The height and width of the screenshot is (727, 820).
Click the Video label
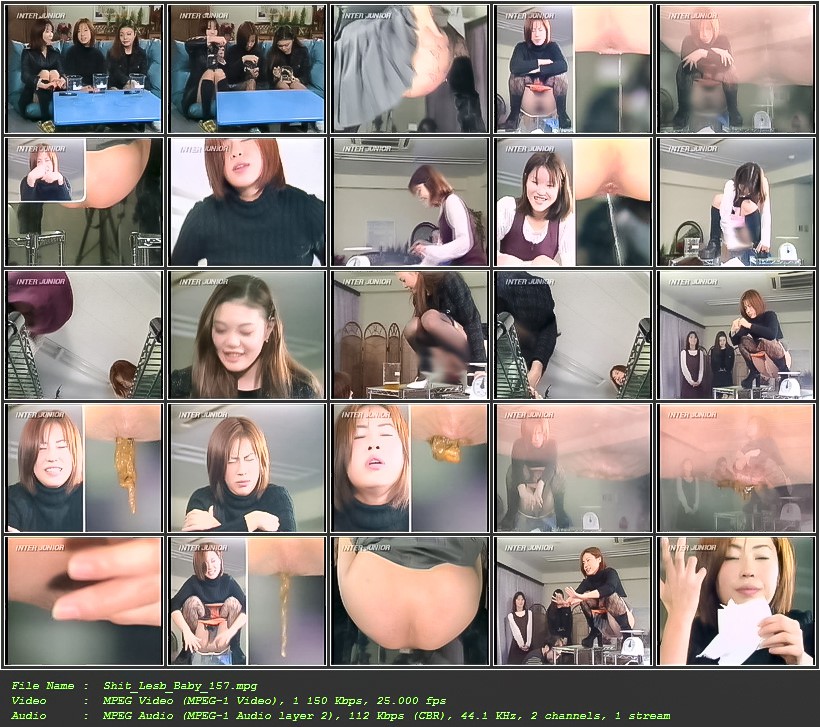coord(29,701)
